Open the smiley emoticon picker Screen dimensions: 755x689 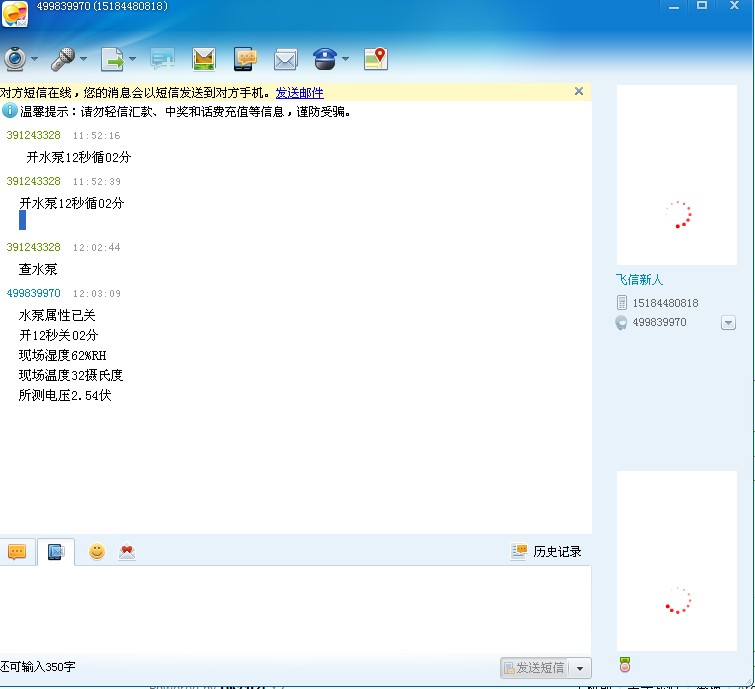coord(97,551)
